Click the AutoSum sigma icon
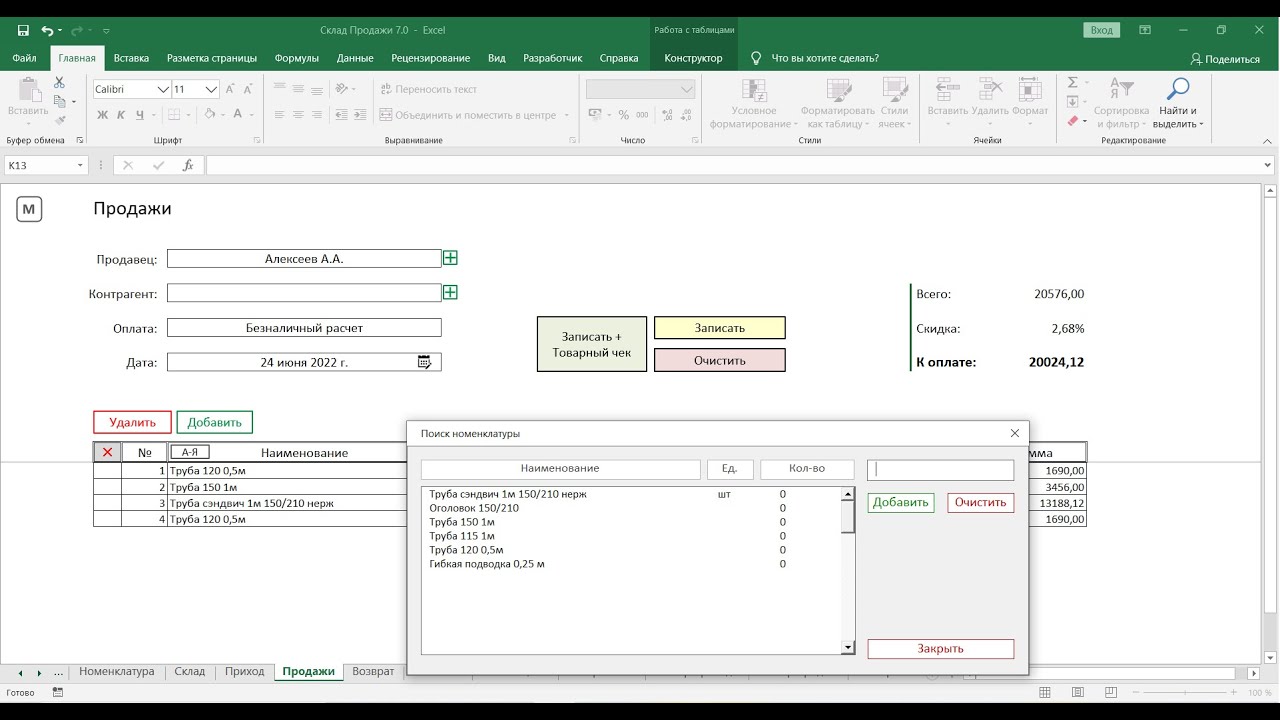1280x720 pixels. [x=1073, y=83]
